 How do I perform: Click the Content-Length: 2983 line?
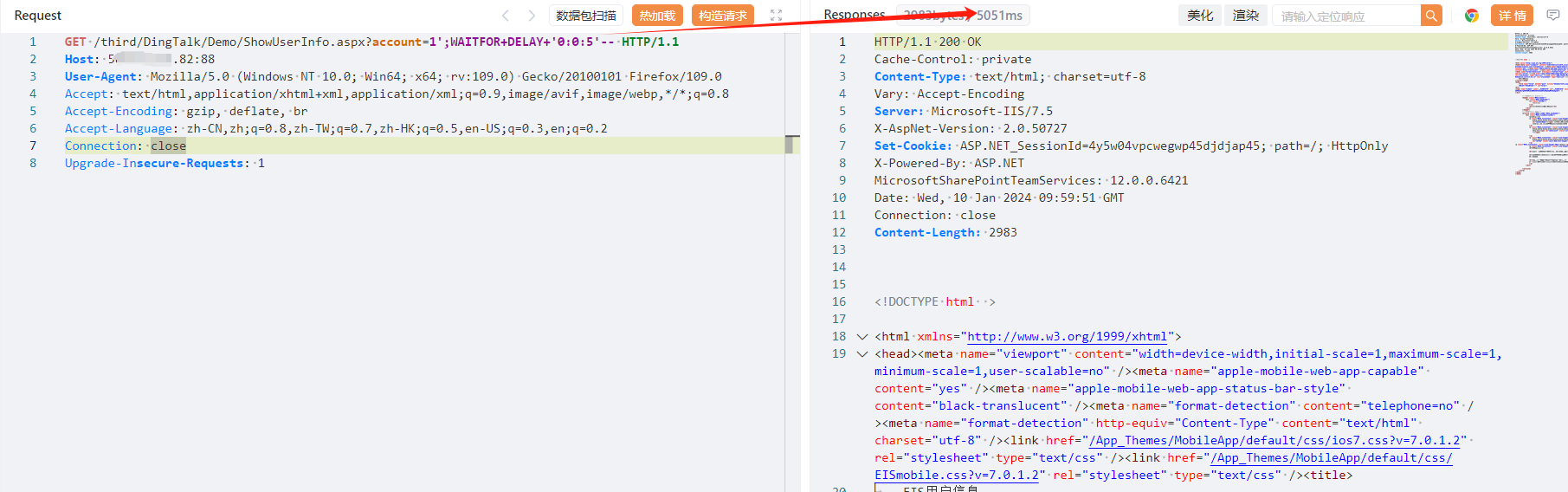(945, 232)
